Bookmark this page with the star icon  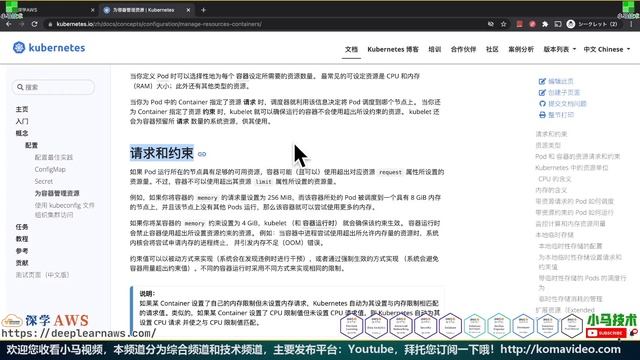click(x=504, y=24)
